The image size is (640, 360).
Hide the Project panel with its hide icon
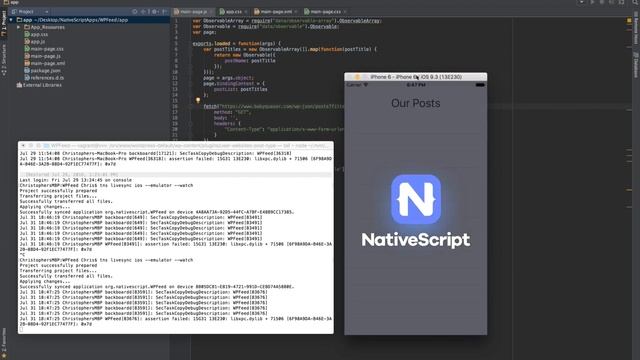tap(164, 12)
